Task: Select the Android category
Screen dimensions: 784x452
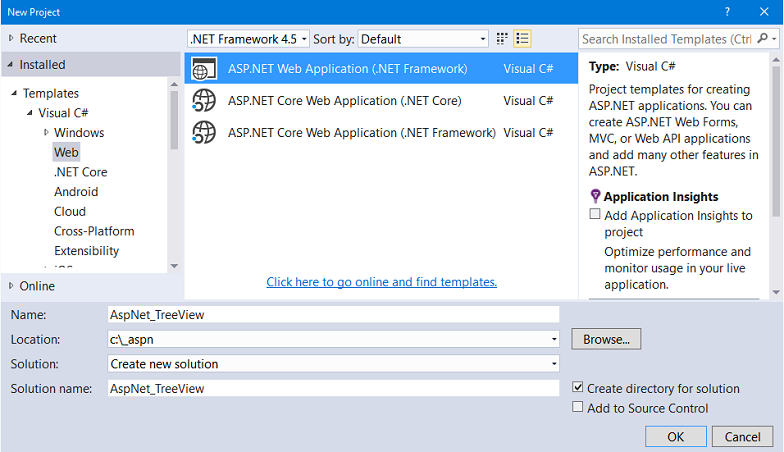Action: [x=76, y=192]
